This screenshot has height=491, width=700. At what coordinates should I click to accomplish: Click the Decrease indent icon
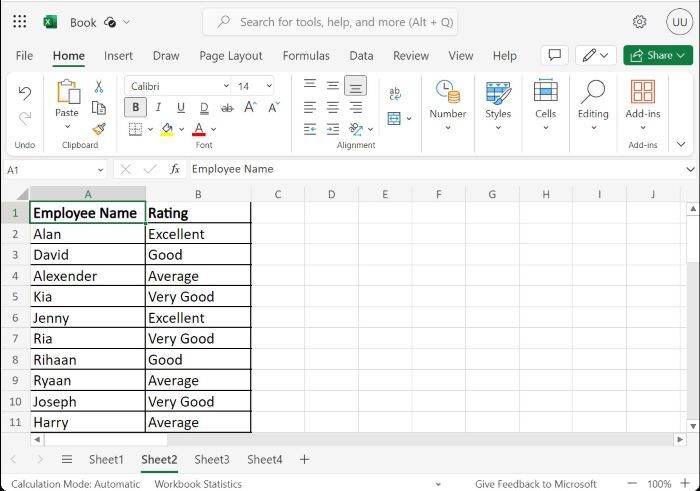point(310,129)
